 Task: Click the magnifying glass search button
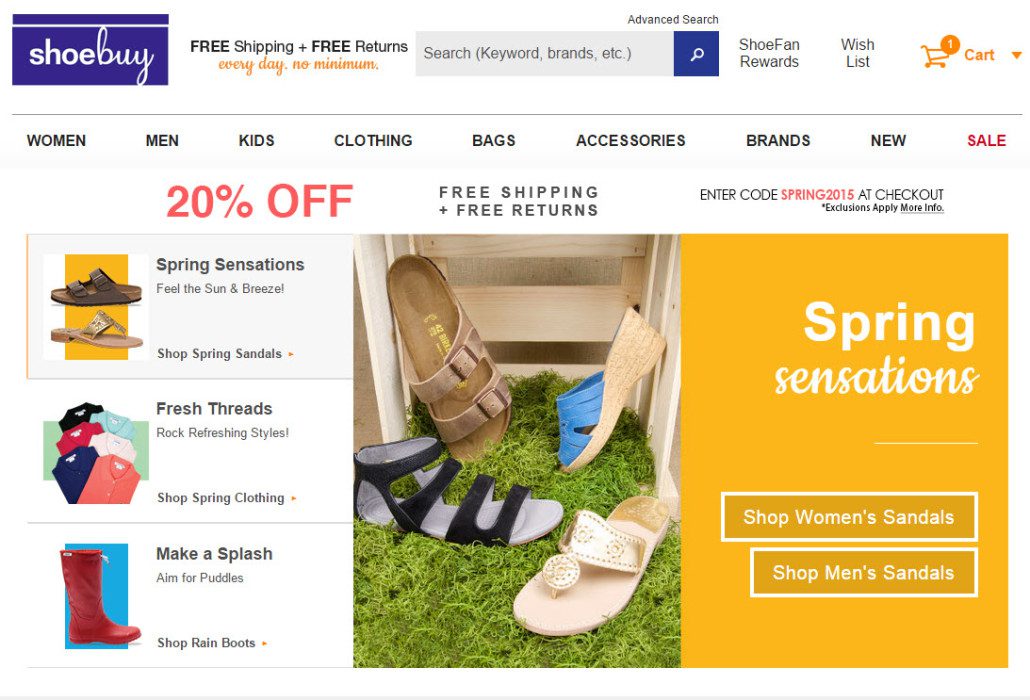click(696, 54)
